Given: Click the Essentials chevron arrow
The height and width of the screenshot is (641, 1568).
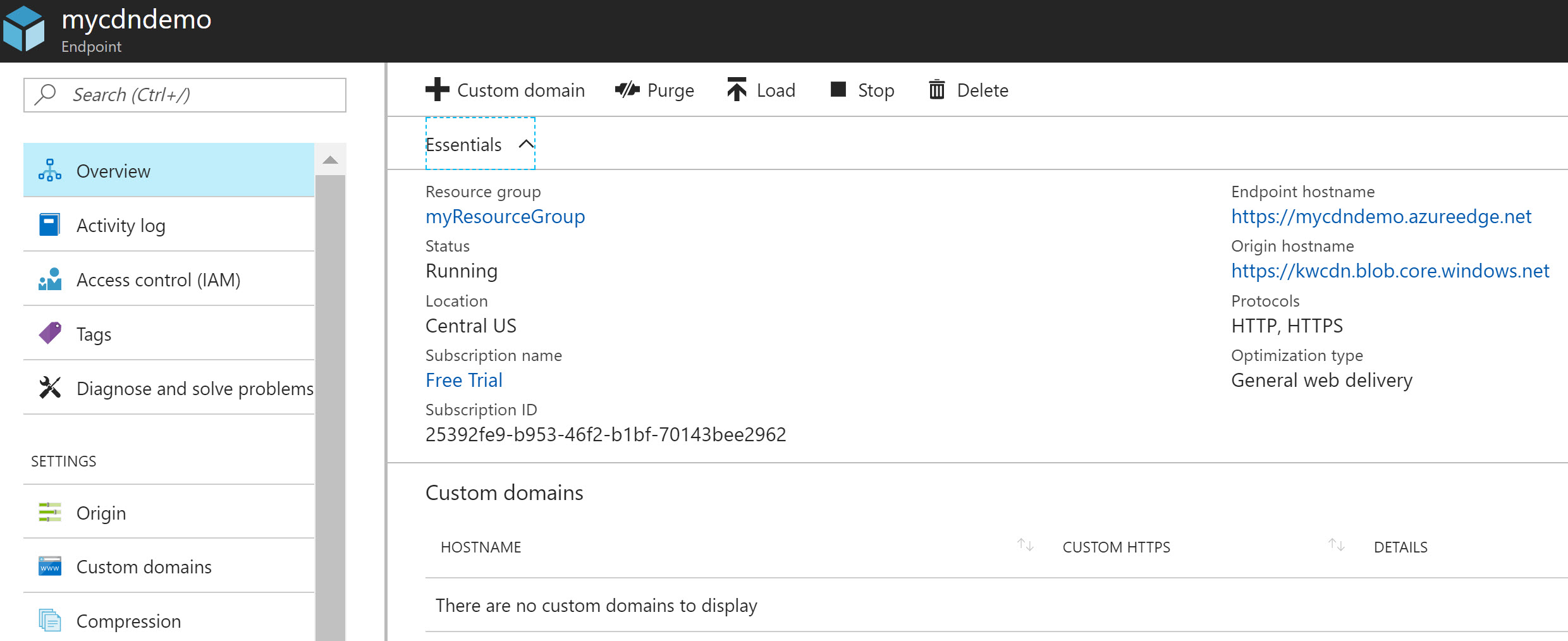Looking at the screenshot, I should pos(526,144).
